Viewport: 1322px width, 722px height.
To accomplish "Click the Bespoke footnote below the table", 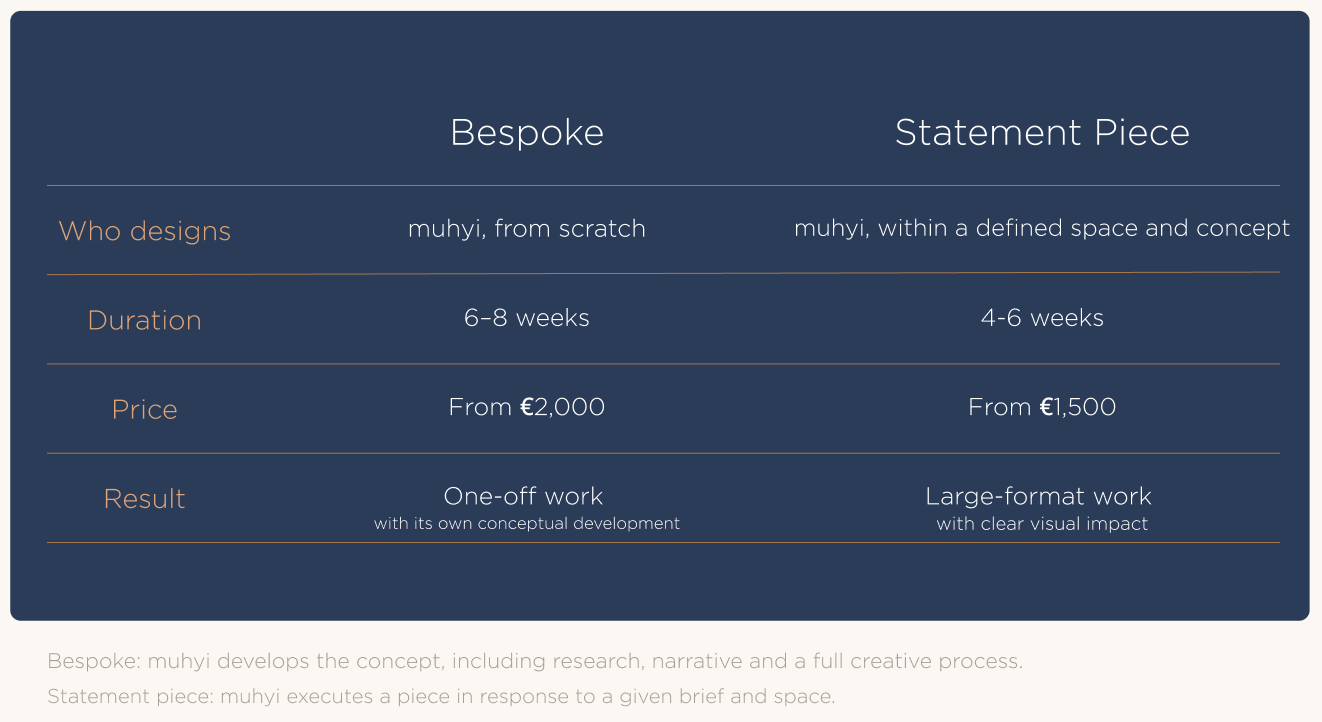I will pos(535,661).
